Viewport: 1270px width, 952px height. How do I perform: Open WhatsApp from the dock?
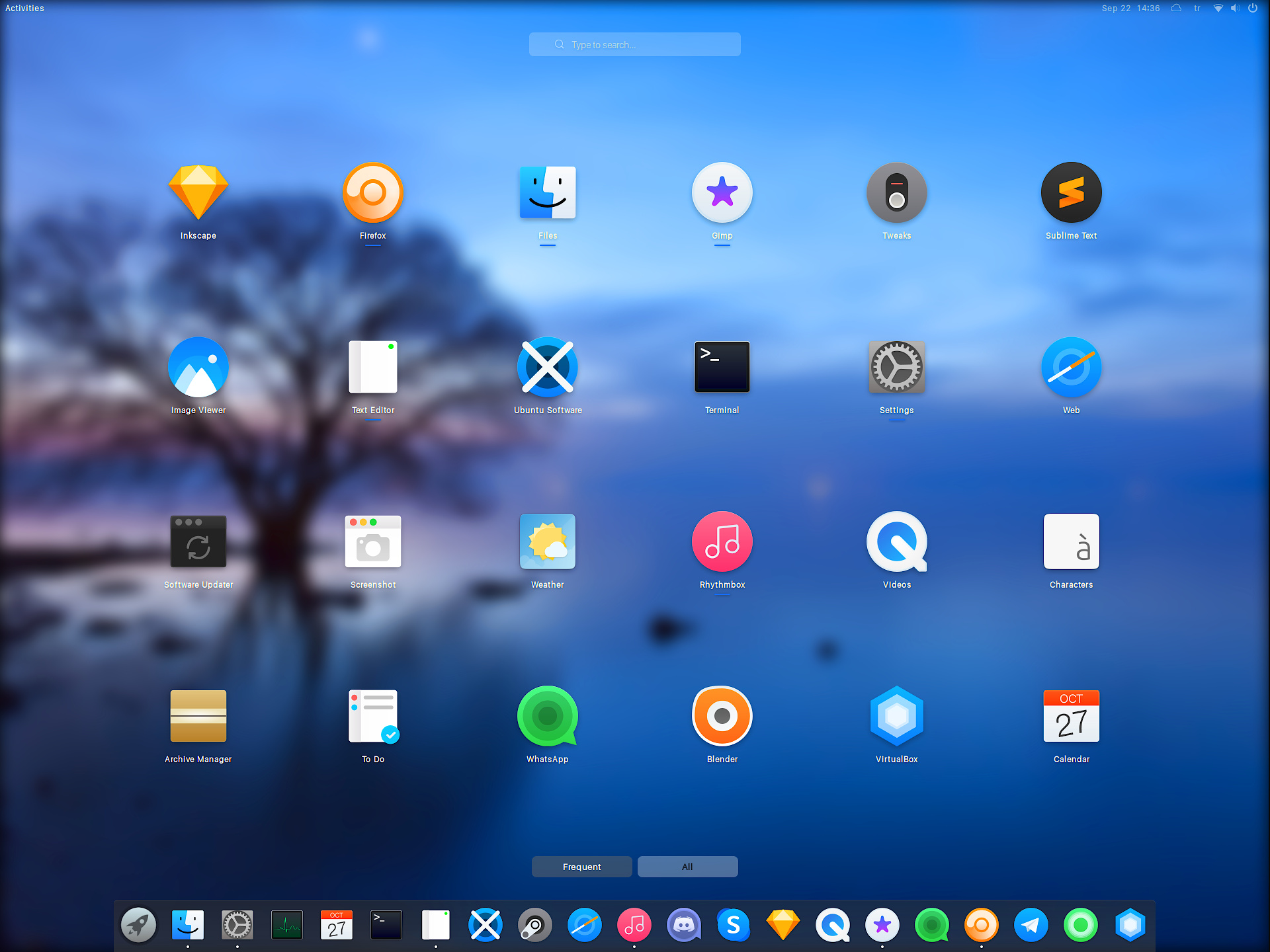932,925
